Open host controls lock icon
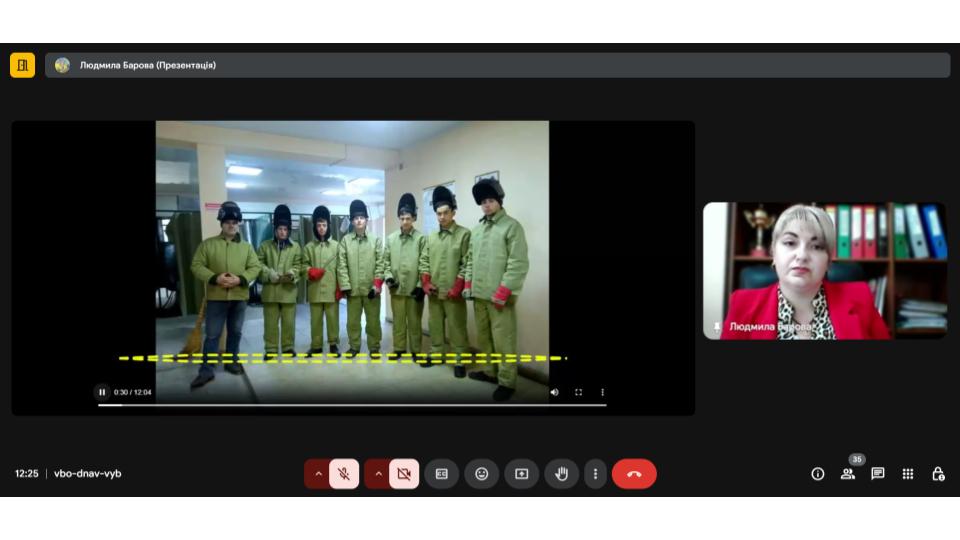 938,474
